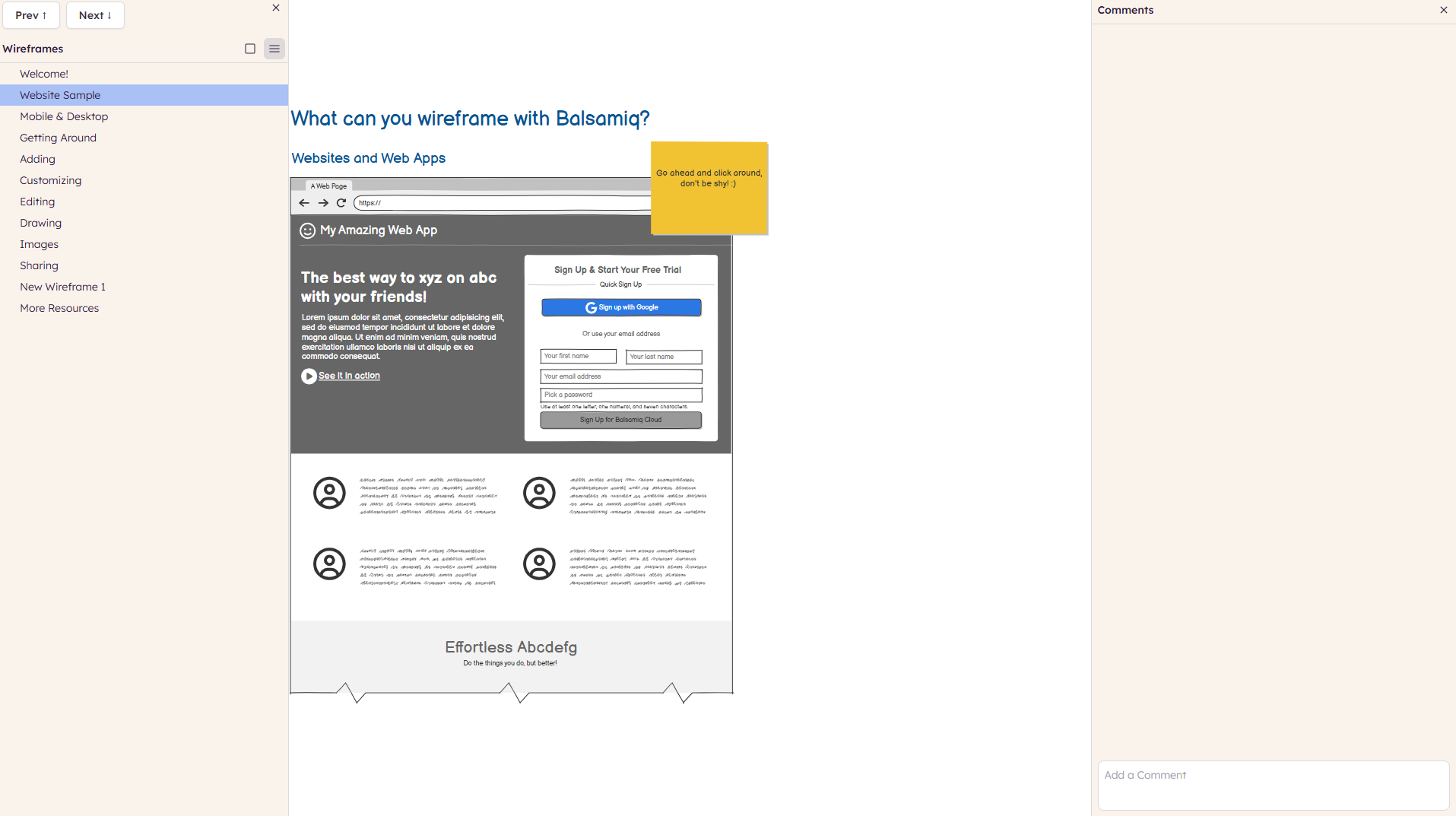Close the Wireframes navigator panel
This screenshot has width=1456, height=816.
pos(276,8)
